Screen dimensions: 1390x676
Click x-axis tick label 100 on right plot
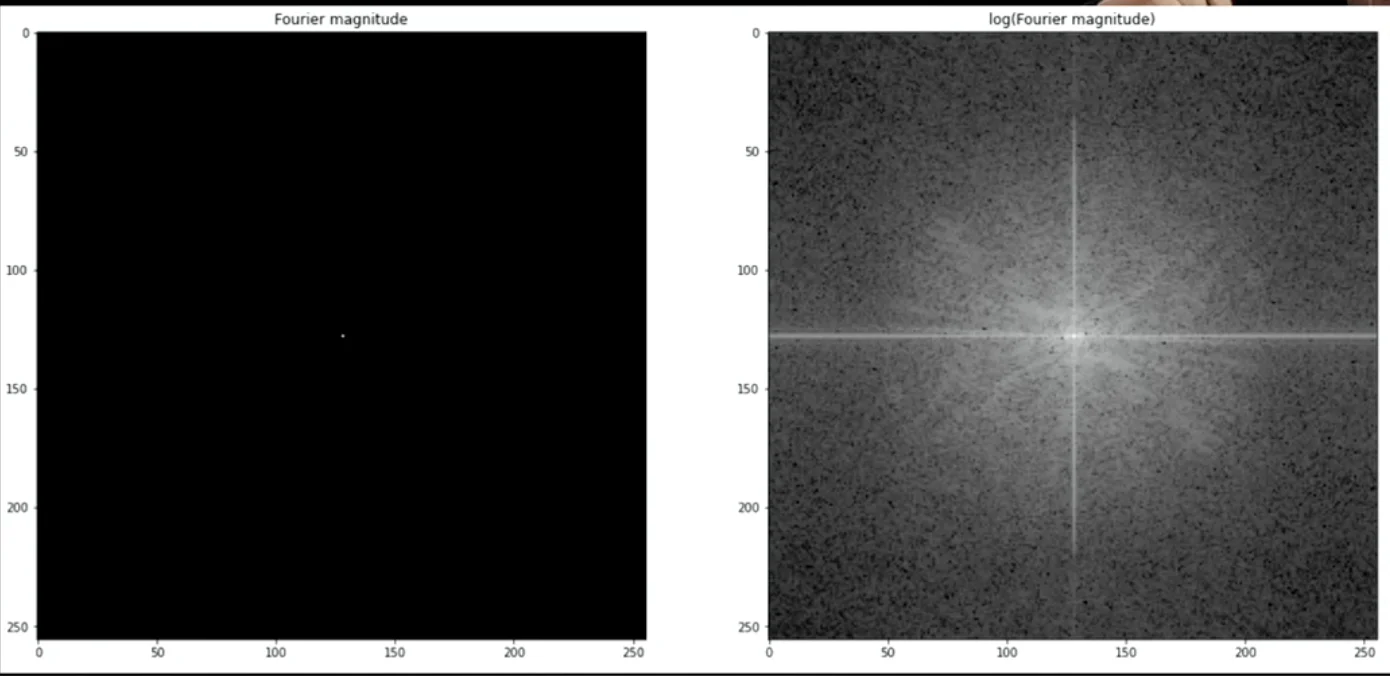1006,651
